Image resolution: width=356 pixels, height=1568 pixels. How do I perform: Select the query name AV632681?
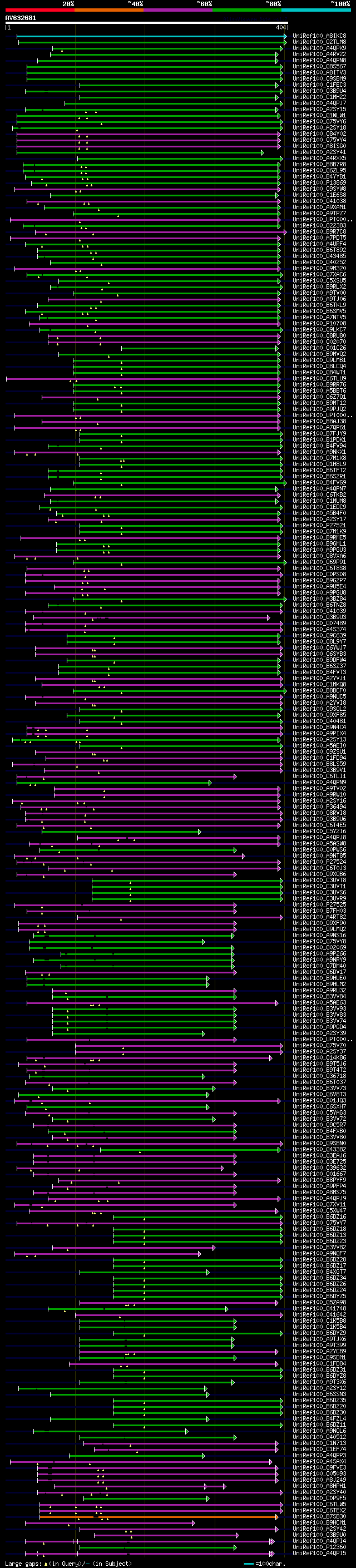tap(21, 18)
